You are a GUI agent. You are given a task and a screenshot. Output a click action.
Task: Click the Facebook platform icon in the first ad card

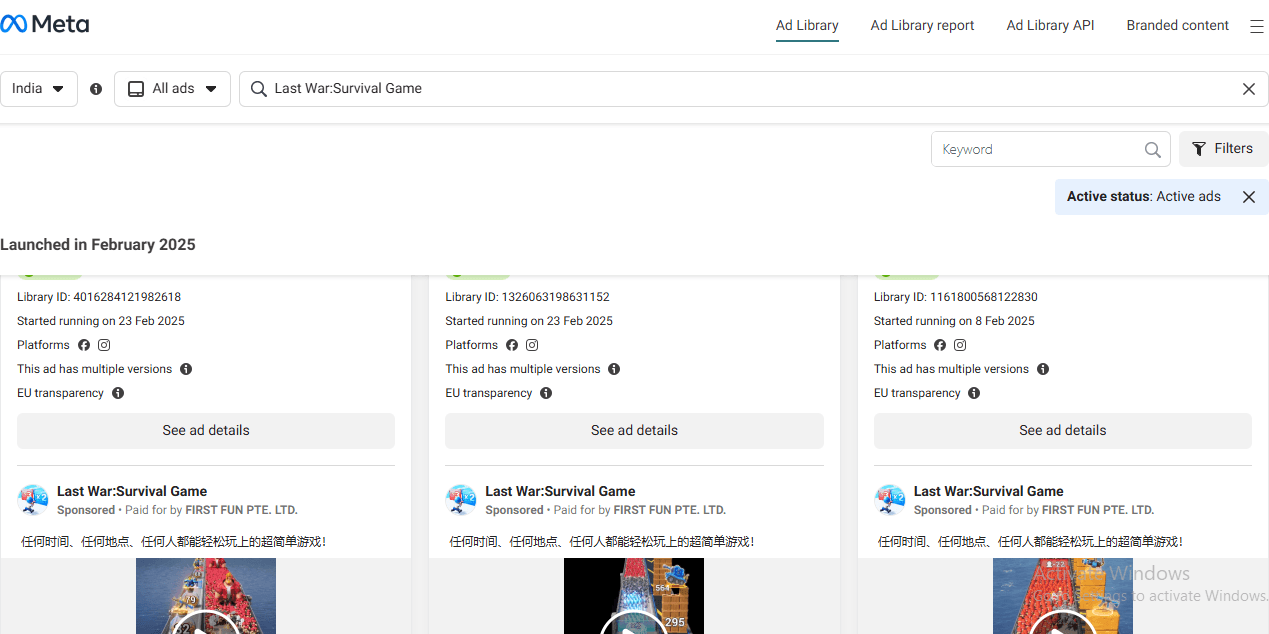pyautogui.click(x=84, y=345)
